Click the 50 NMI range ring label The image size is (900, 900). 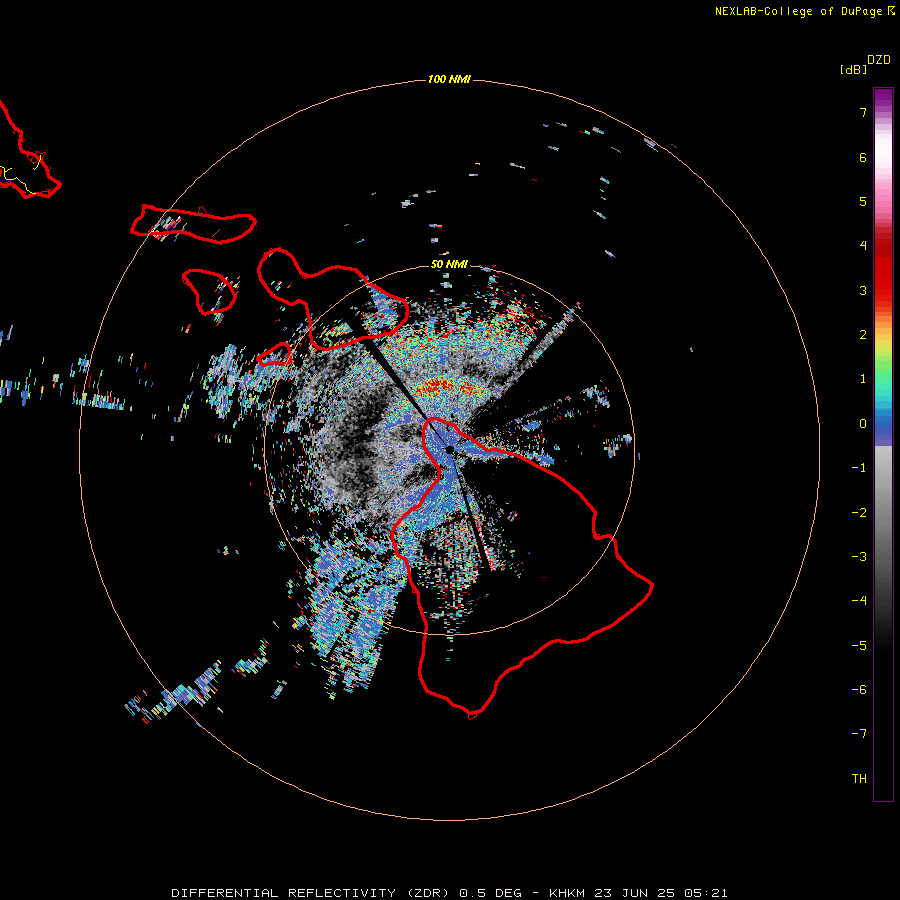(x=449, y=264)
